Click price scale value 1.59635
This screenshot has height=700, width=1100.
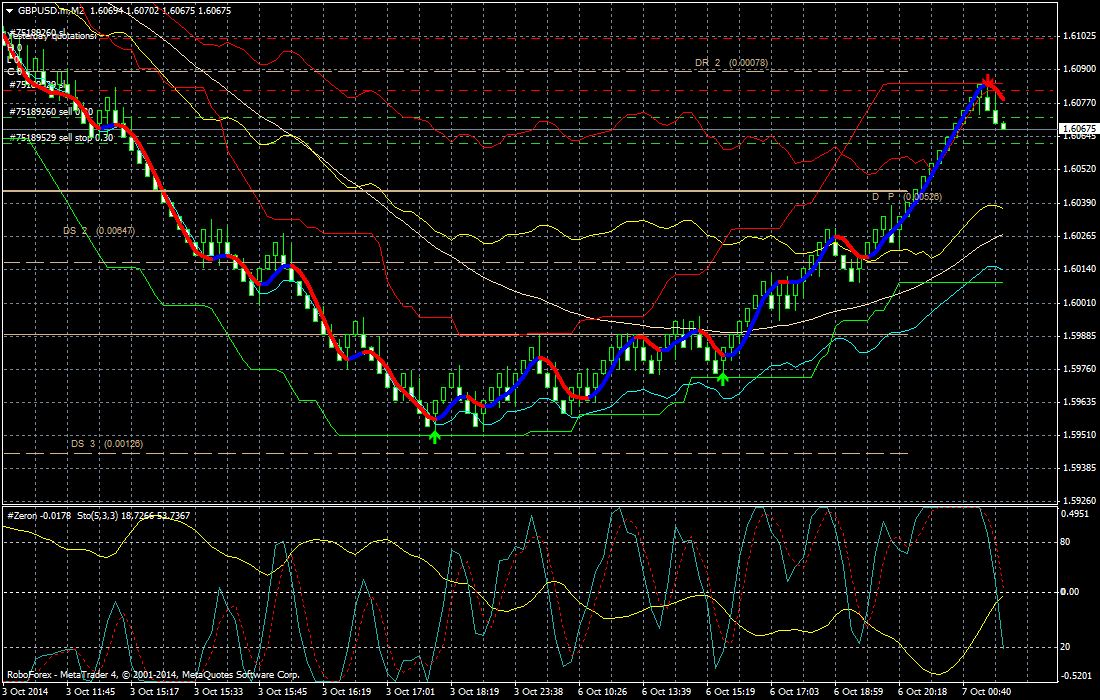1080,403
